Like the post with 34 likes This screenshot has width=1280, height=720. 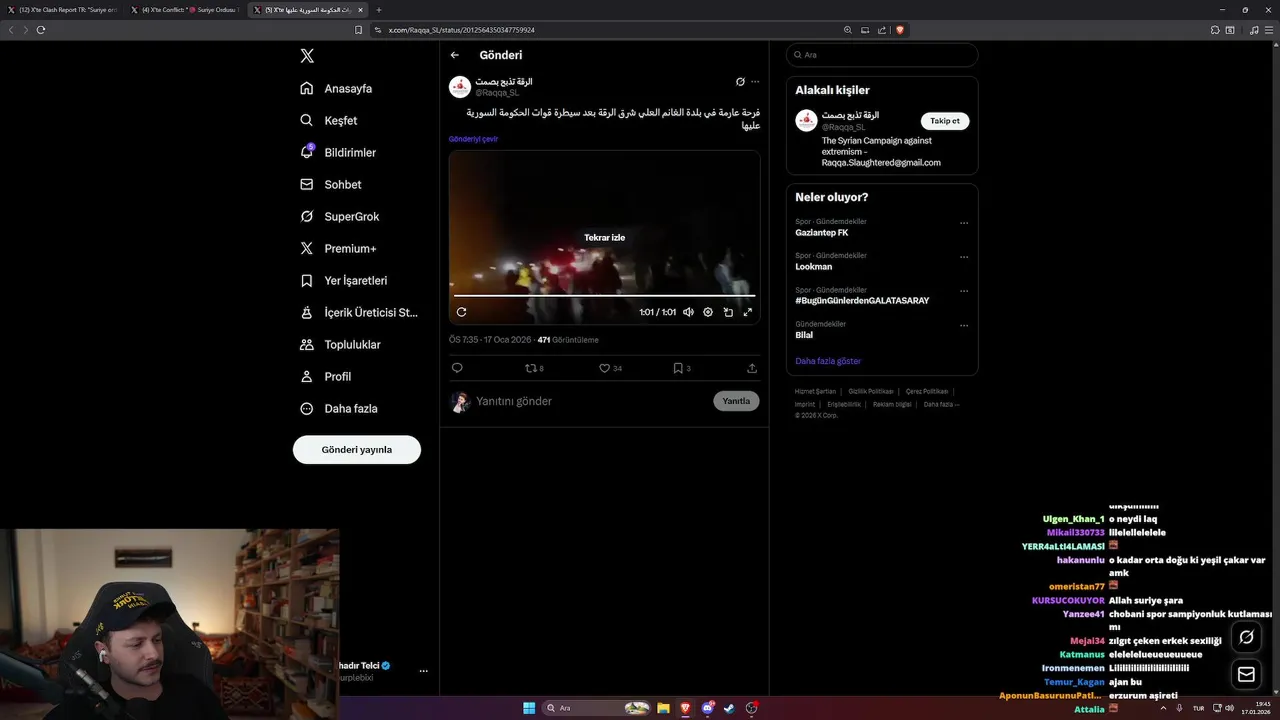(610, 368)
